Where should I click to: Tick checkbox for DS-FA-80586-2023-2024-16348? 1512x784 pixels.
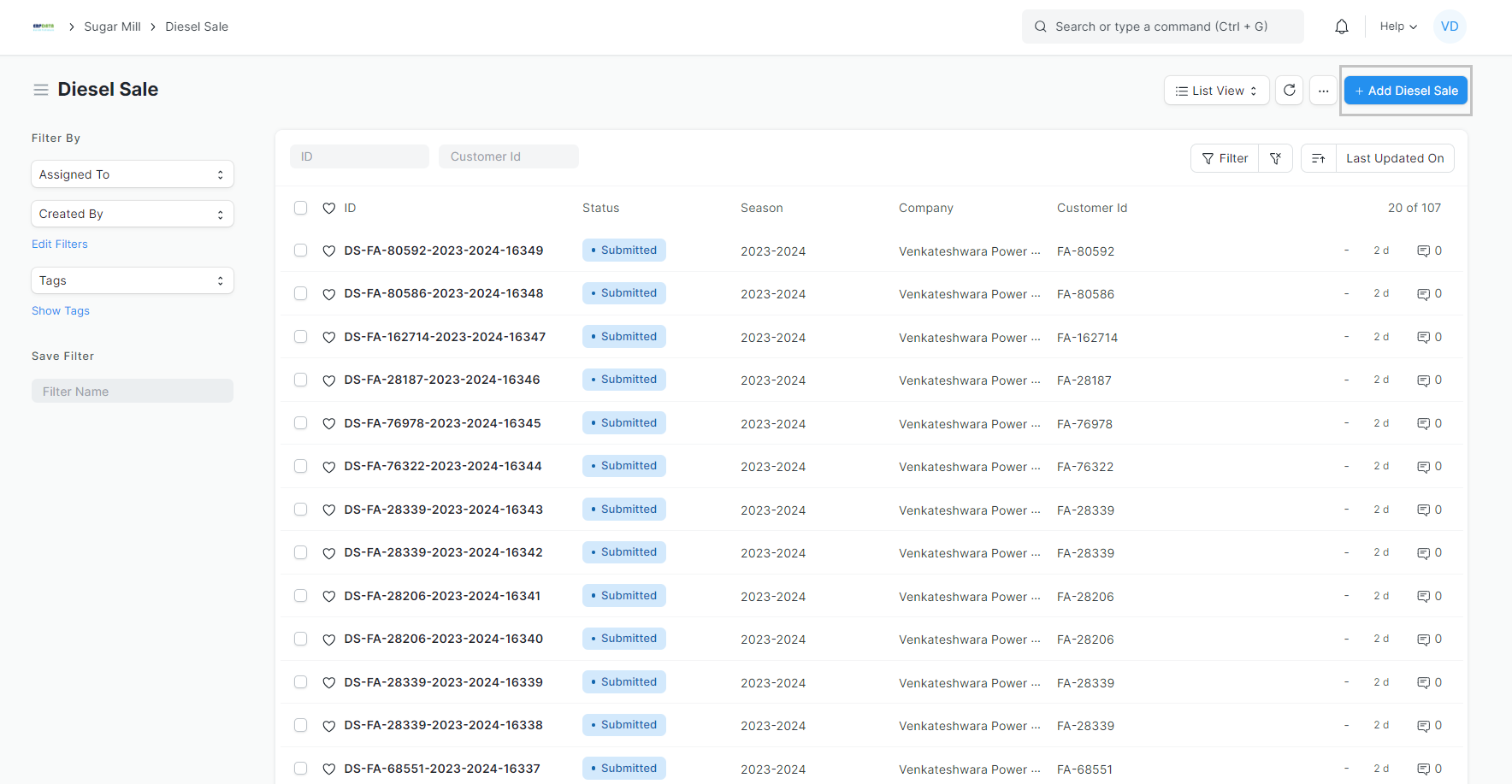point(300,293)
